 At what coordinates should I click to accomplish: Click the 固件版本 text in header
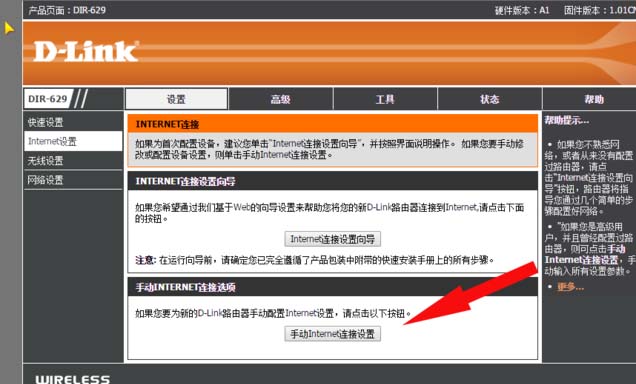(599, 10)
